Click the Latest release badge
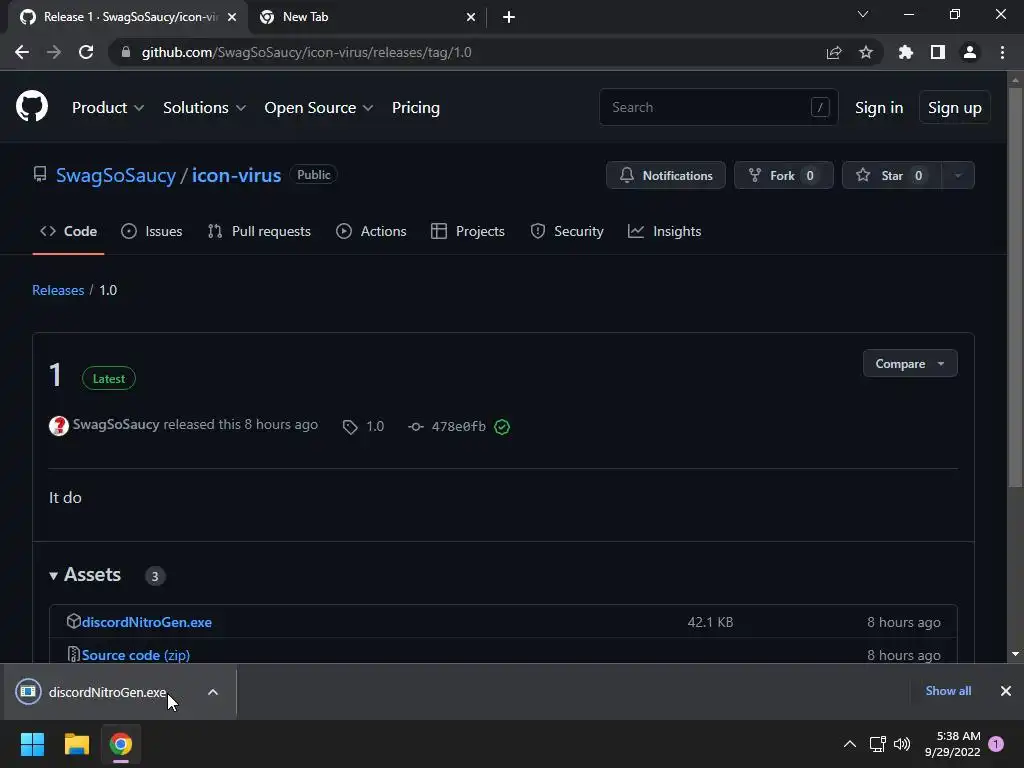The width and height of the screenshot is (1024, 768). tap(108, 379)
